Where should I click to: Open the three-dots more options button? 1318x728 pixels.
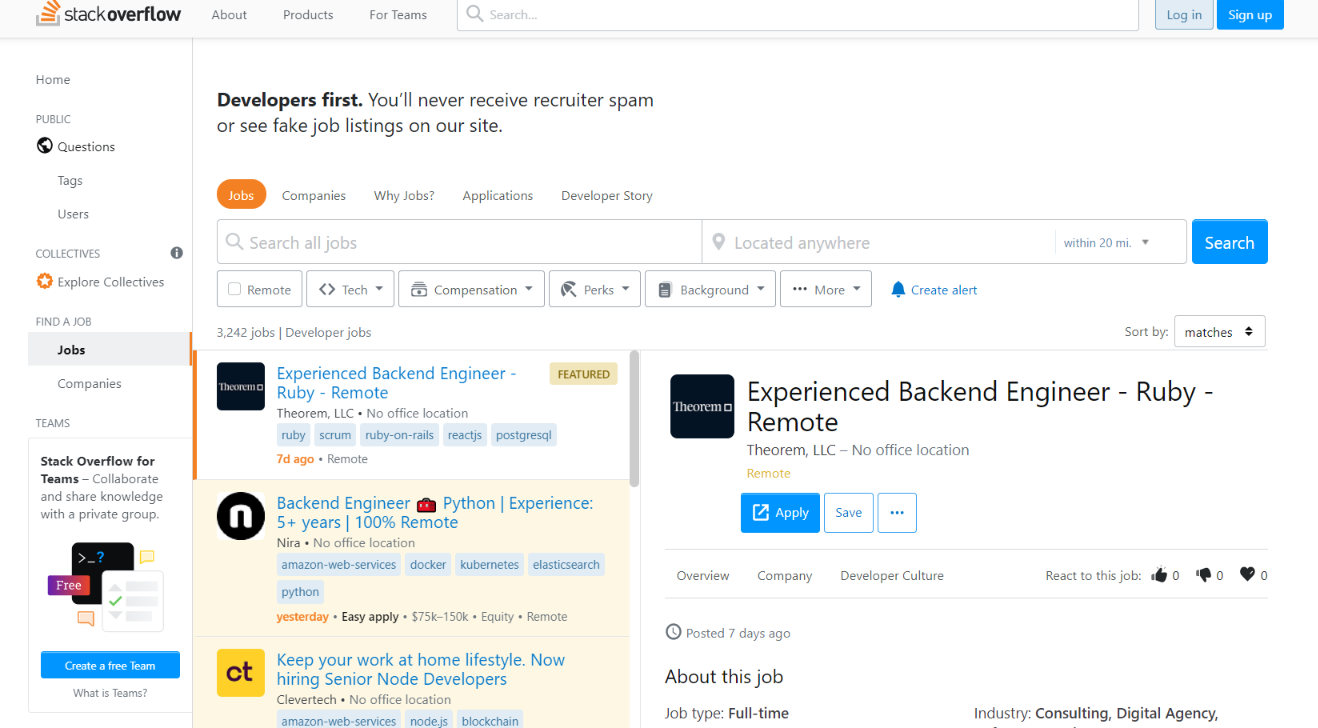pos(897,513)
